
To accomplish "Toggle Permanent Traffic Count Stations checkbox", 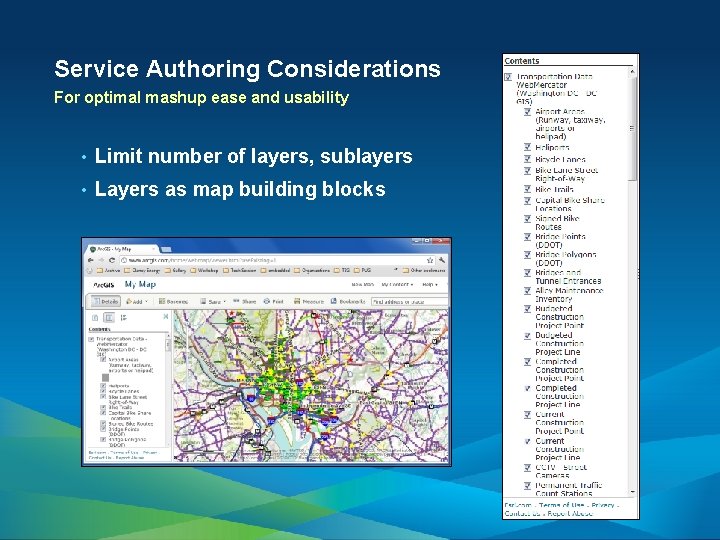I will point(528,485).
